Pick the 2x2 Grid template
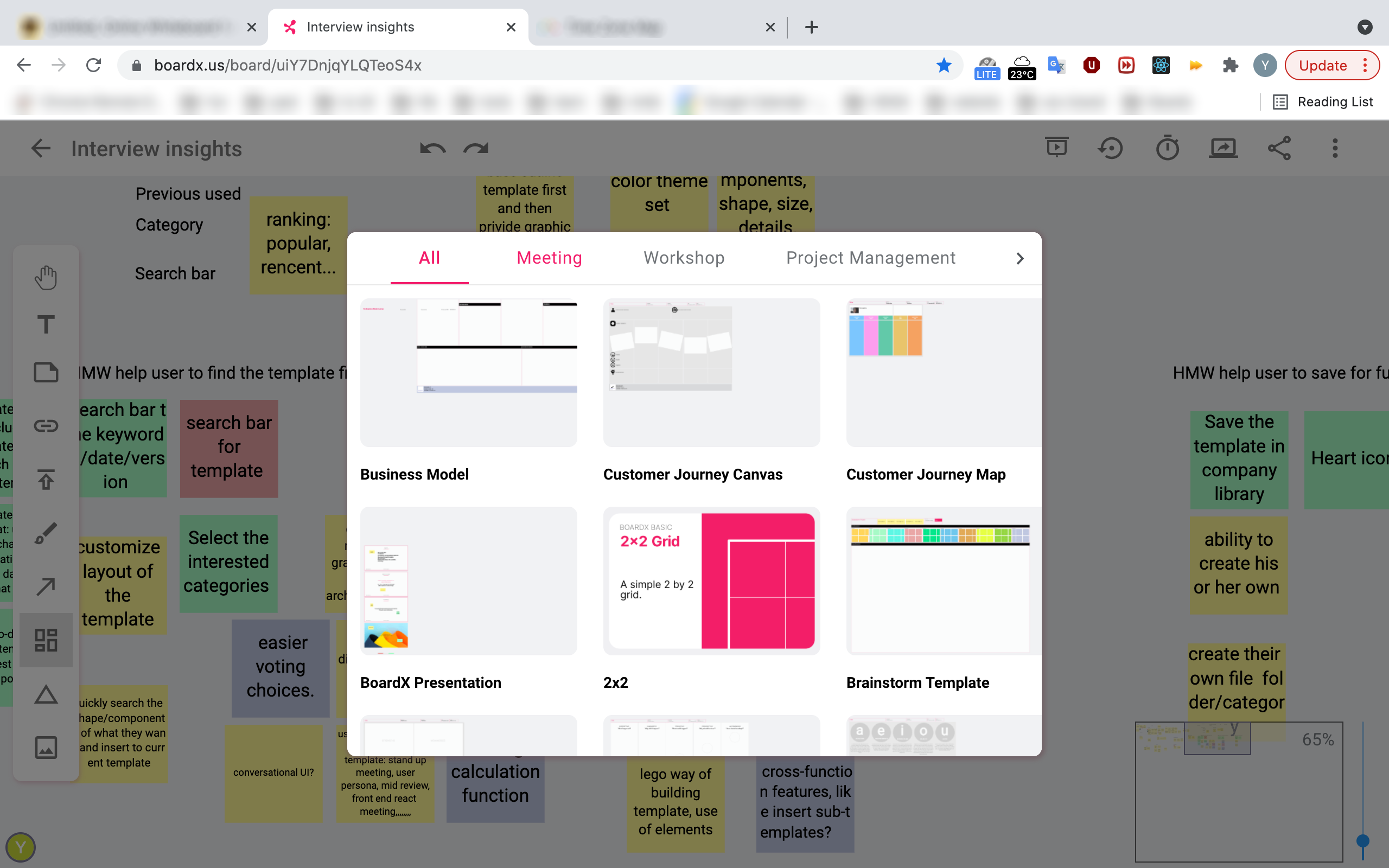Screen dimensions: 1389x868 click(x=711, y=581)
